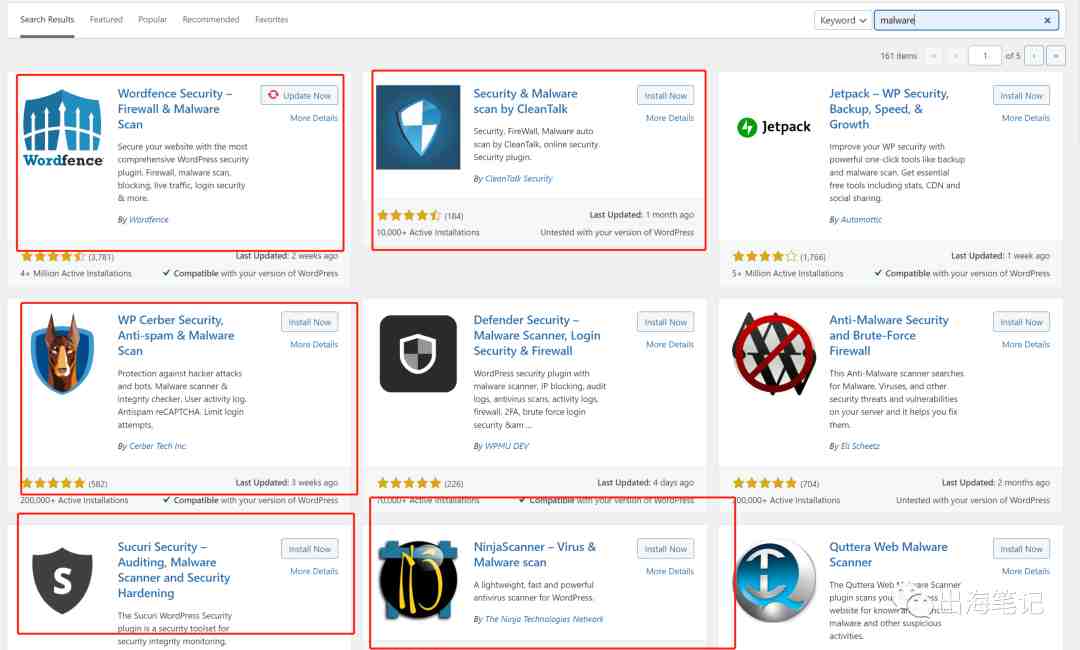Open More Details for CleanTalk plugin
Viewport: 1080px width, 650px height.
point(670,118)
